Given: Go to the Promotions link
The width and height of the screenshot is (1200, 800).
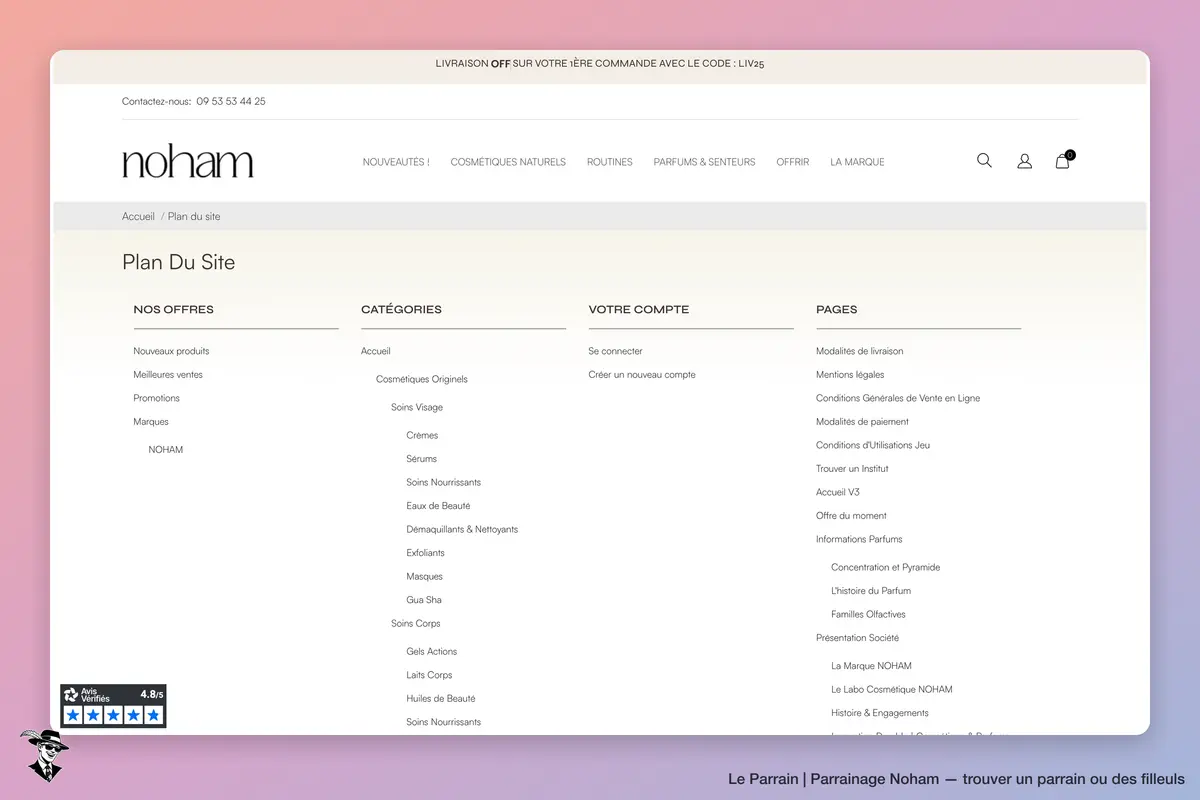Looking at the screenshot, I should coord(157,398).
